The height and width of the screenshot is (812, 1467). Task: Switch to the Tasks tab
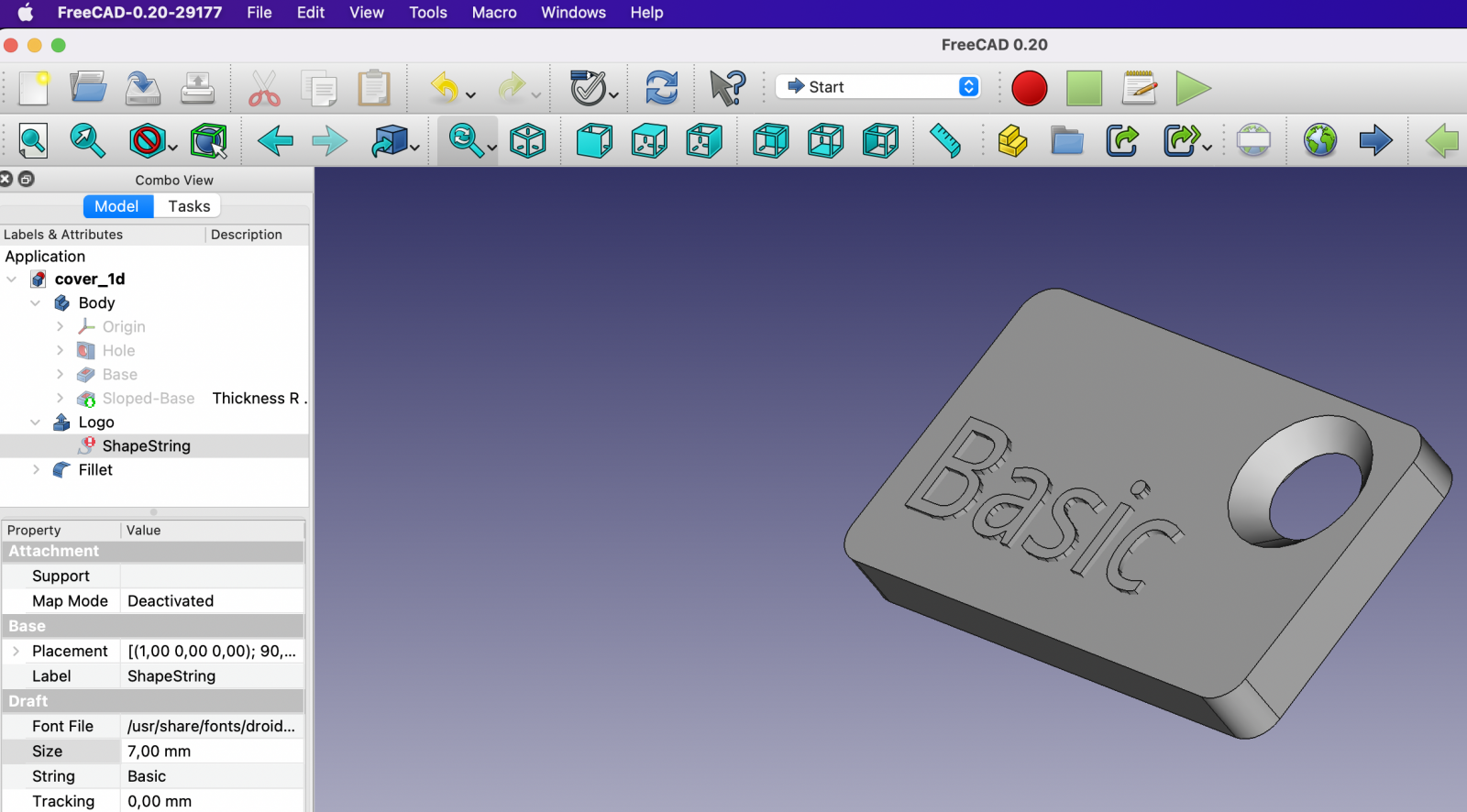coord(189,206)
